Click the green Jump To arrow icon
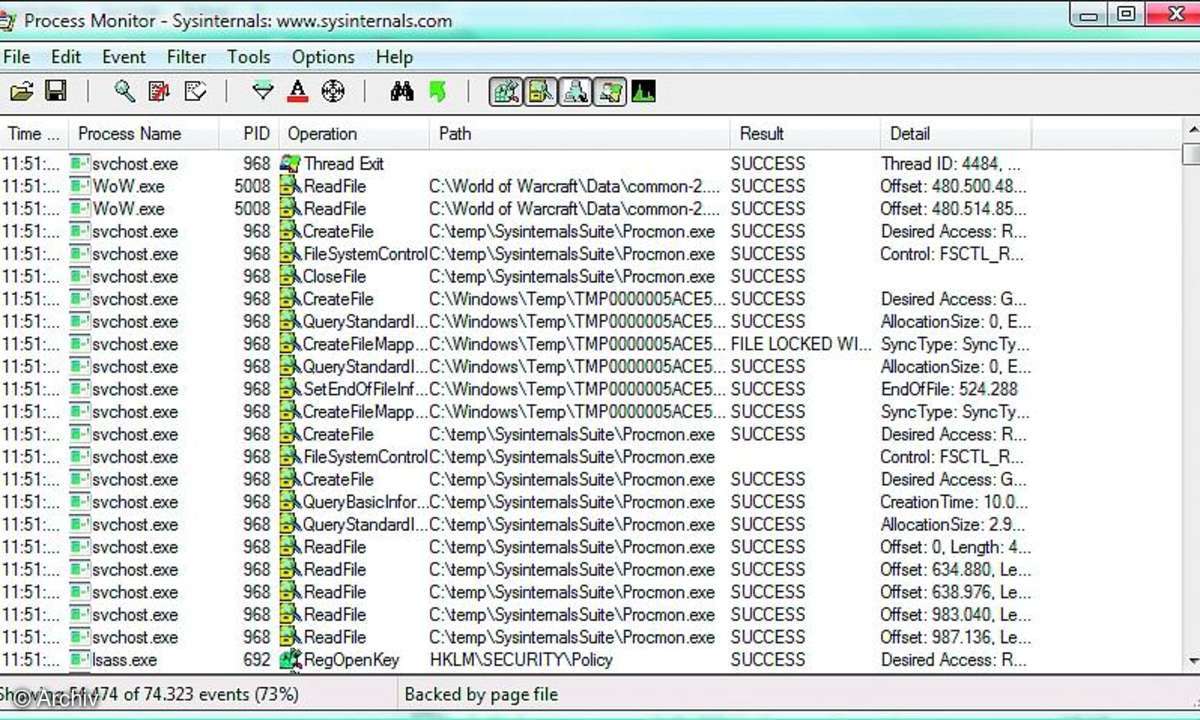This screenshot has width=1200, height=720. tap(437, 90)
